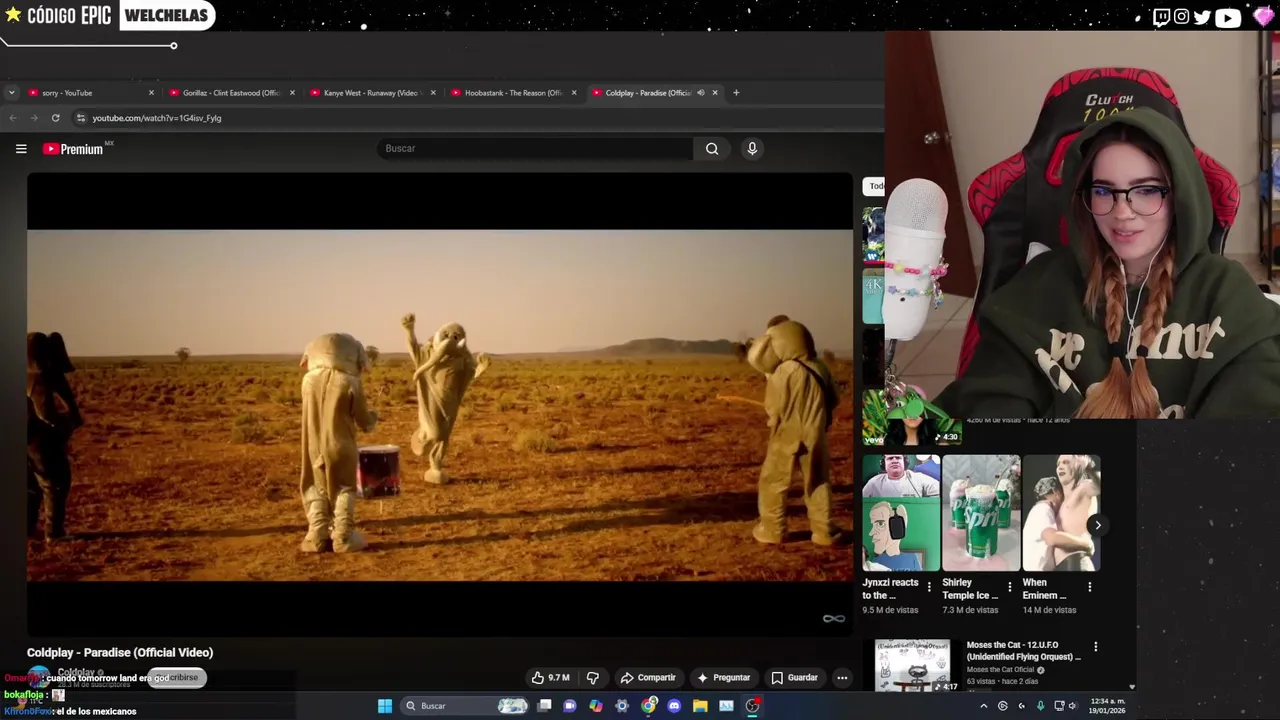
Task: Switch to Gorillaz - Clint Eastwood tab
Action: pos(232,93)
